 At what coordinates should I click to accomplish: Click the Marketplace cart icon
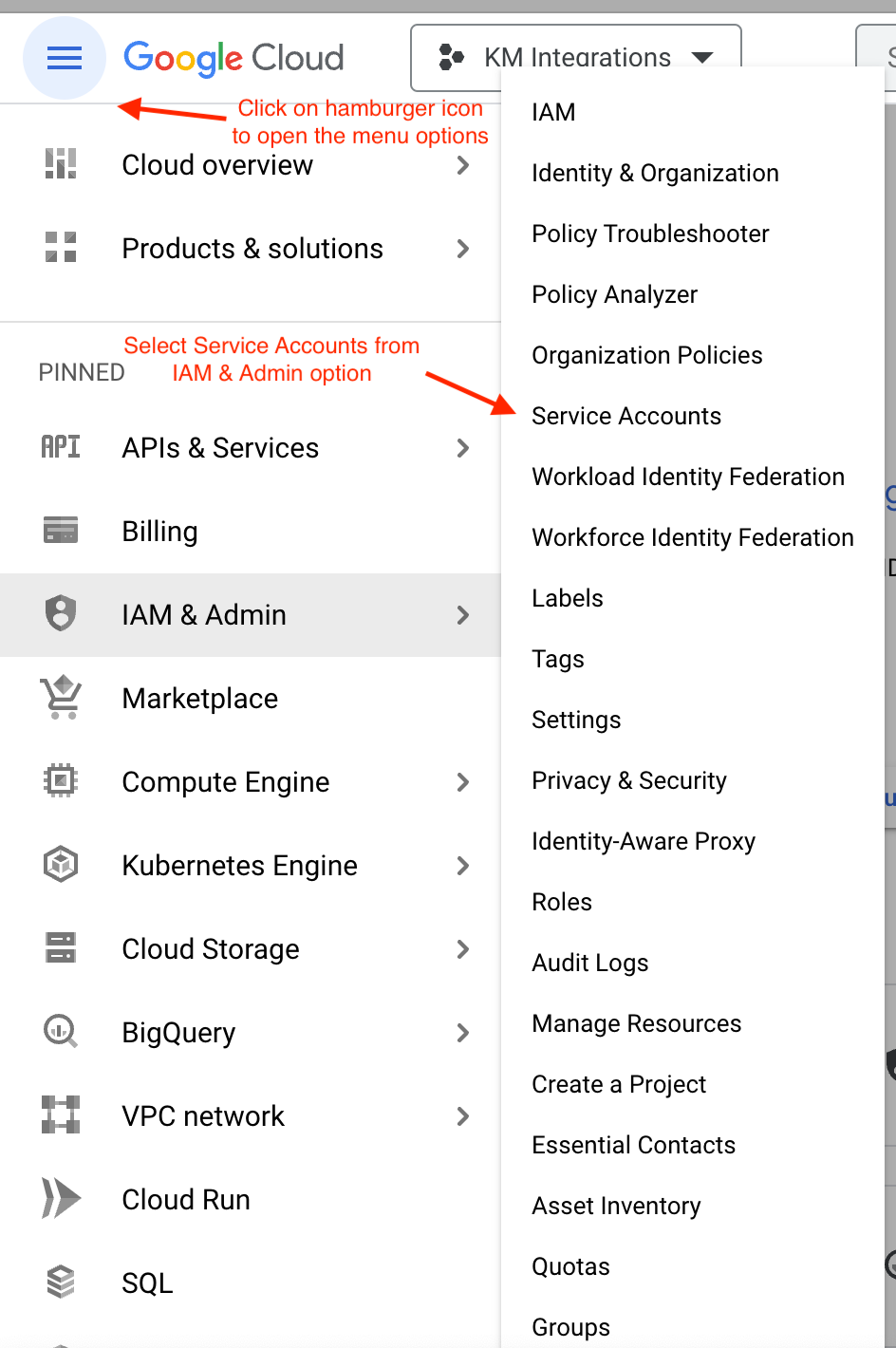coord(61,698)
